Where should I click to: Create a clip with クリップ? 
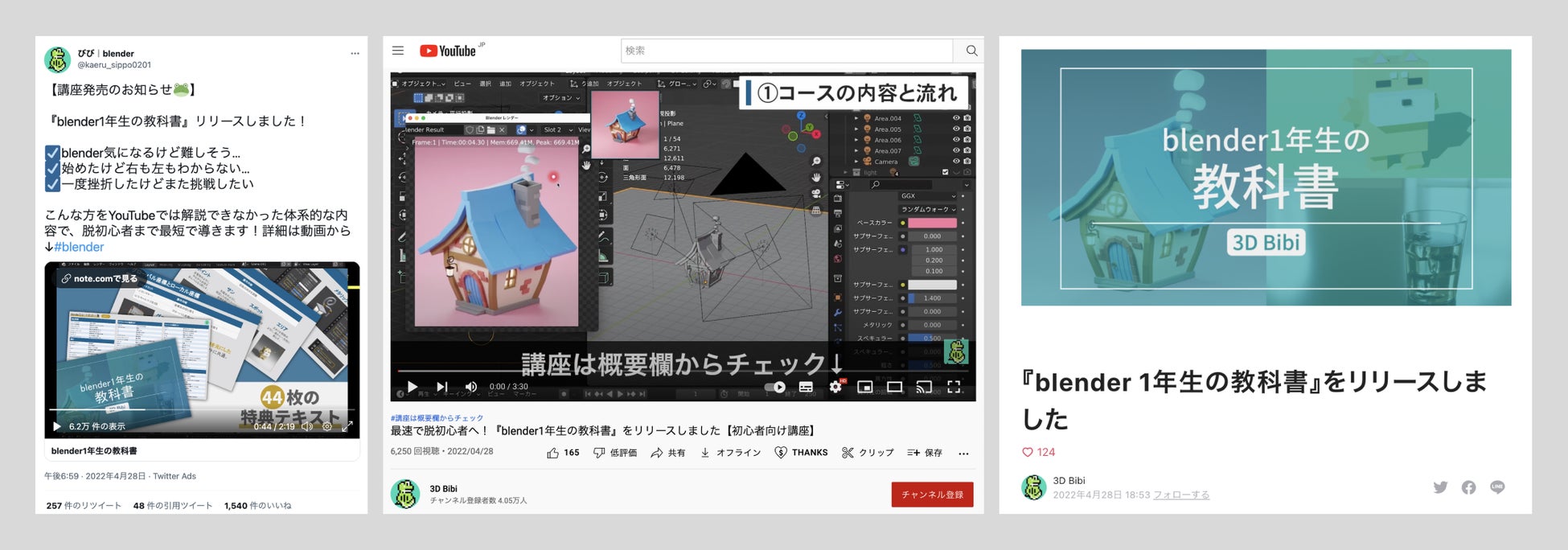(868, 453)
